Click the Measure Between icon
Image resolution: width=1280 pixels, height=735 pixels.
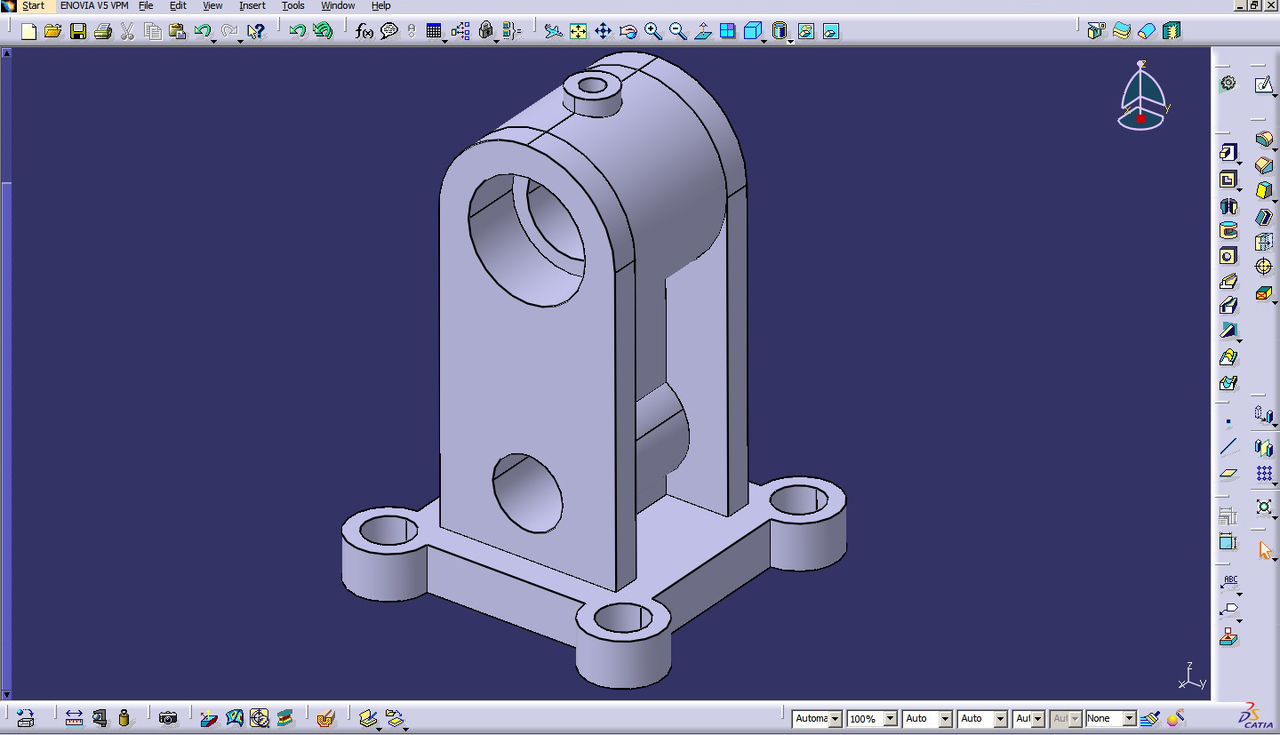[x=74, y=718]
